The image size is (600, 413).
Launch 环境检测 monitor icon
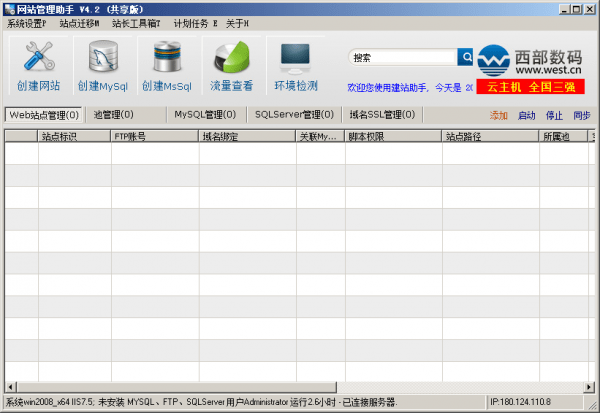click(x=296, y=58)
